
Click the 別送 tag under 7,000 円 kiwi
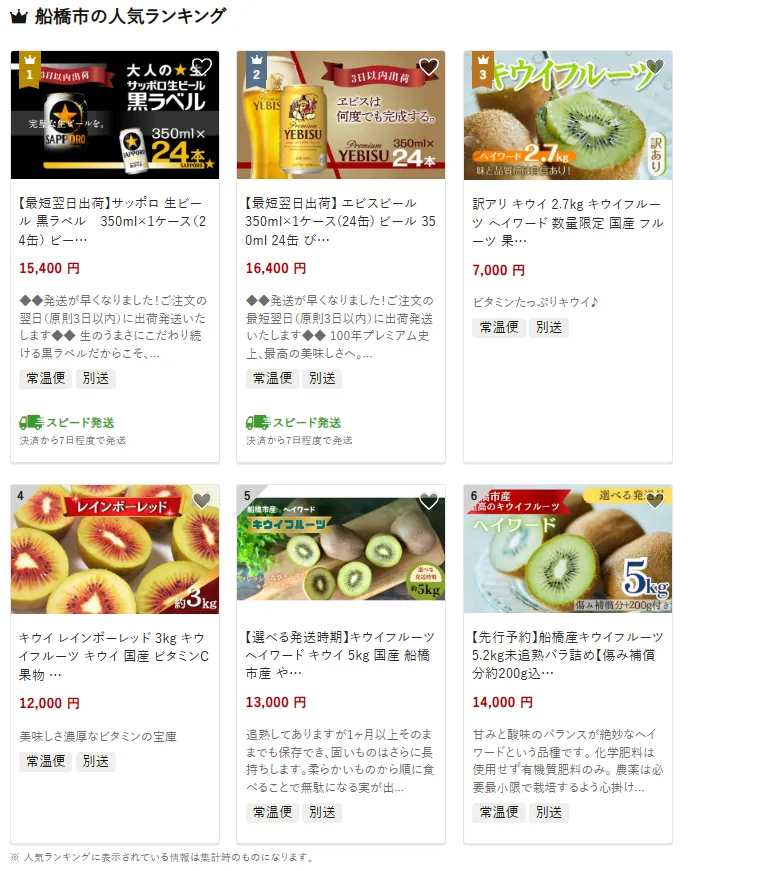549,327
